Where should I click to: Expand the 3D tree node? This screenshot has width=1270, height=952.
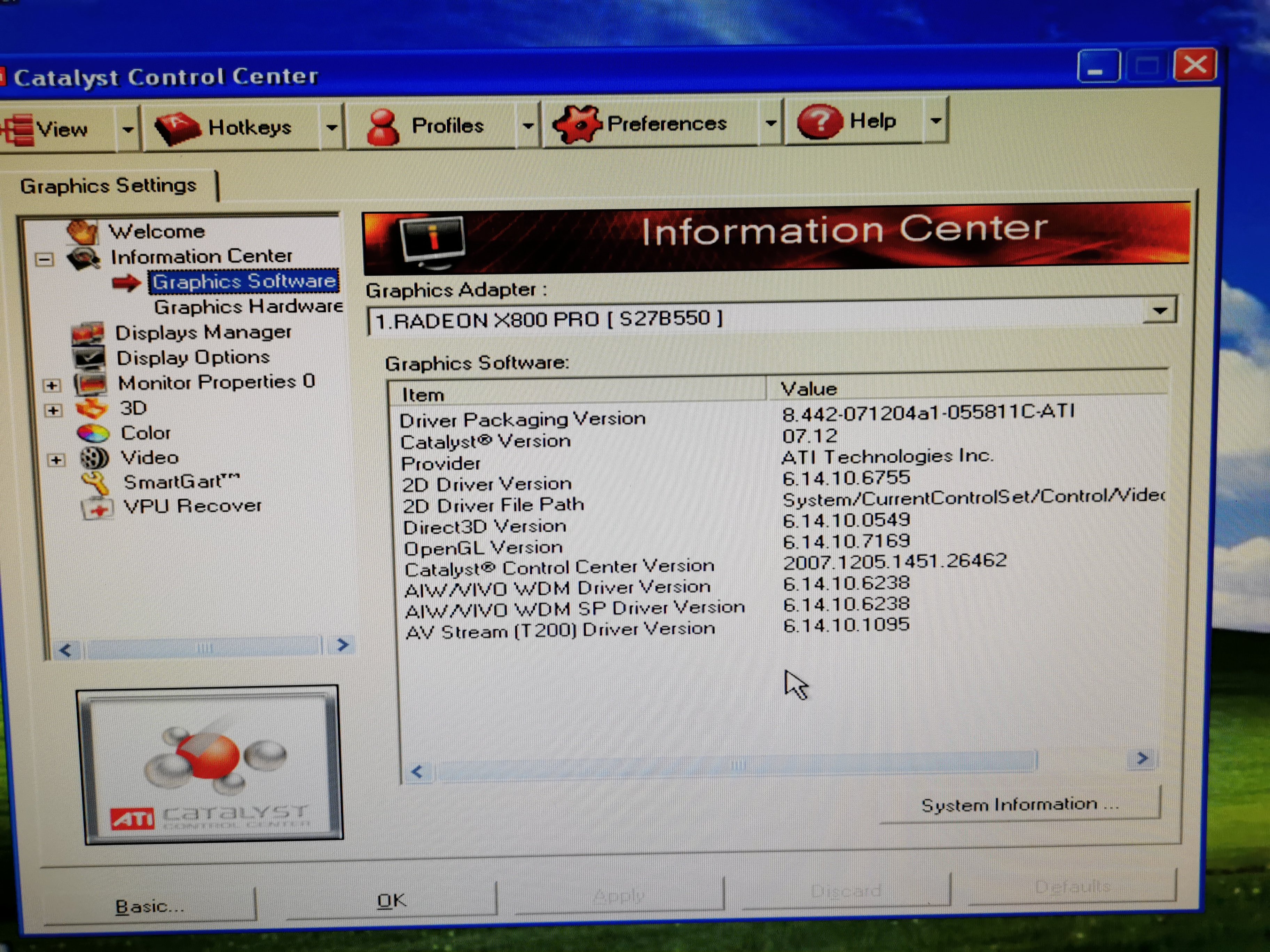click(53, 410)
